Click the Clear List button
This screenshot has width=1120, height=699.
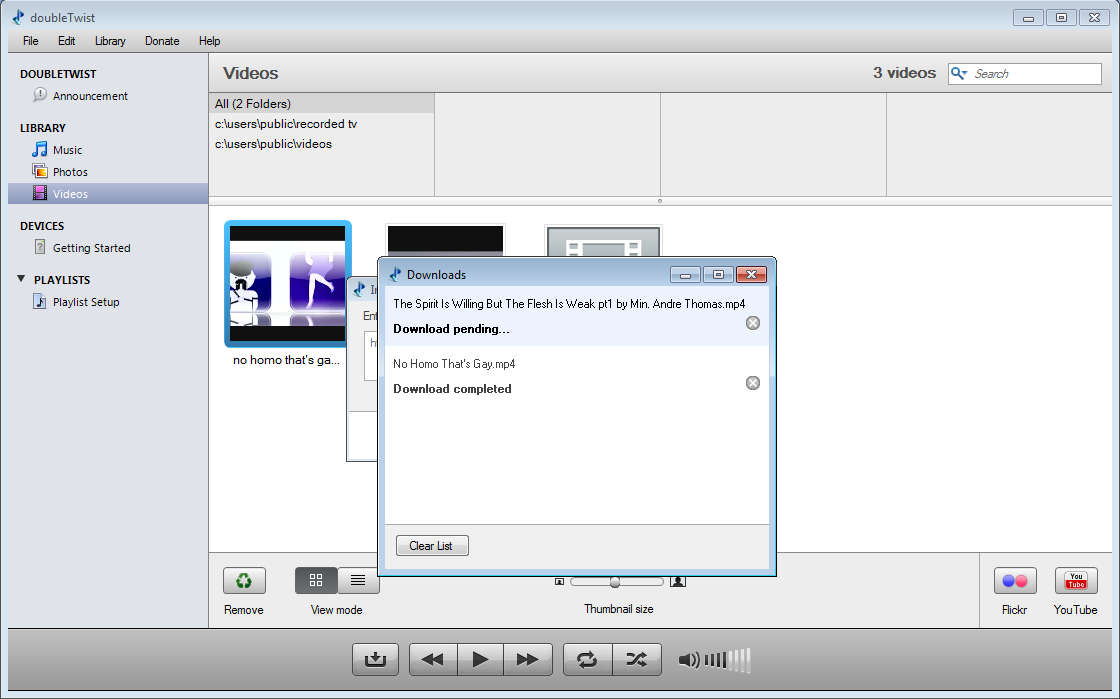(432, 545)
